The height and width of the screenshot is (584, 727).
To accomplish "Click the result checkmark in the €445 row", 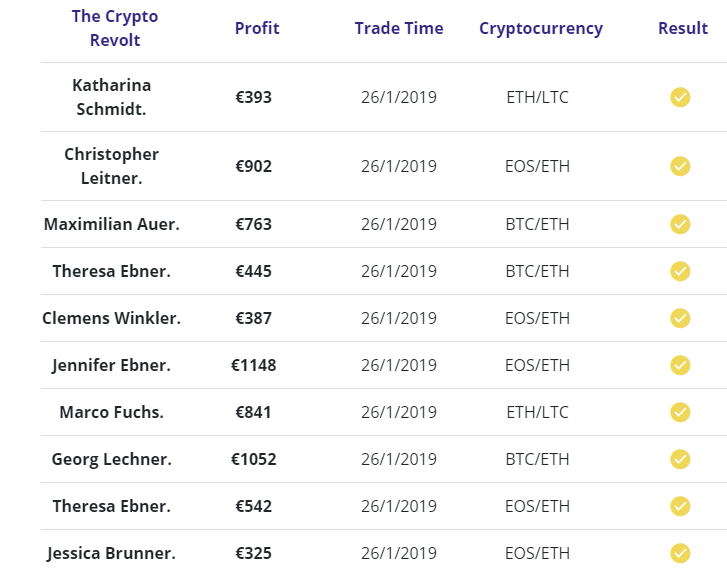I will 680,271.
